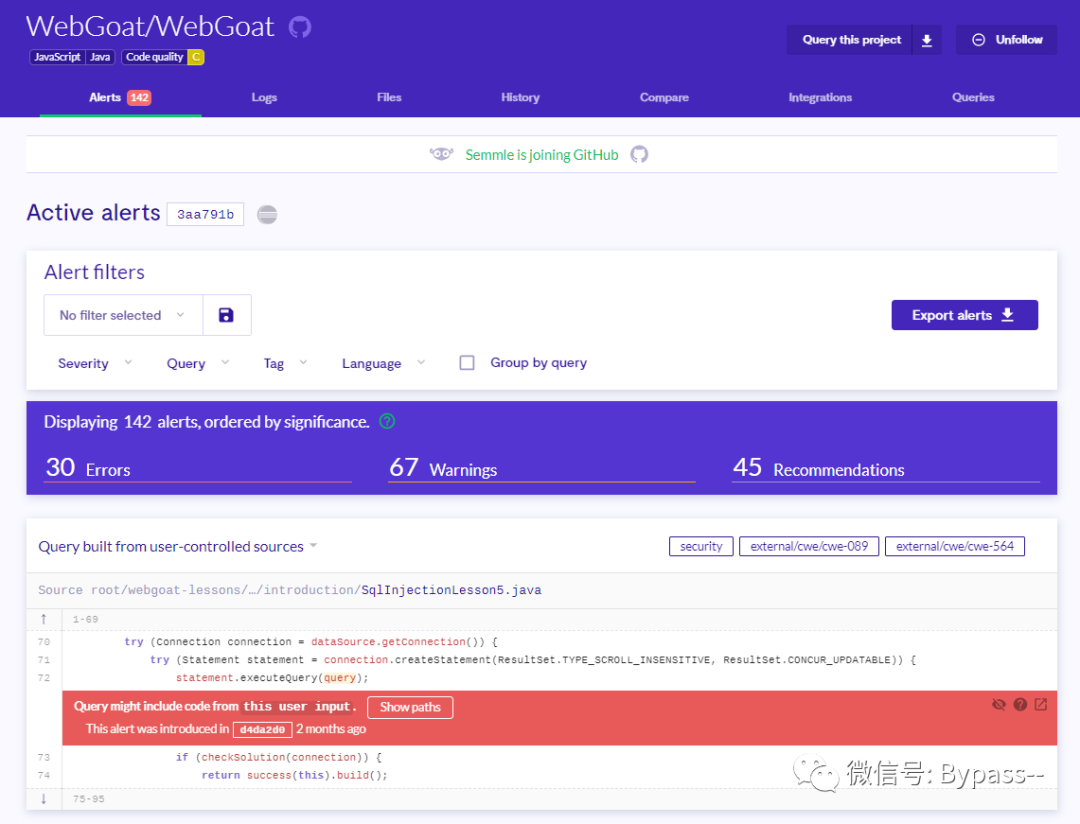The height and width of the screenshot is (824, 1080).
Task: Expand the Query filter dropdown
Action: pyautogui.click(x=198, y=363)
